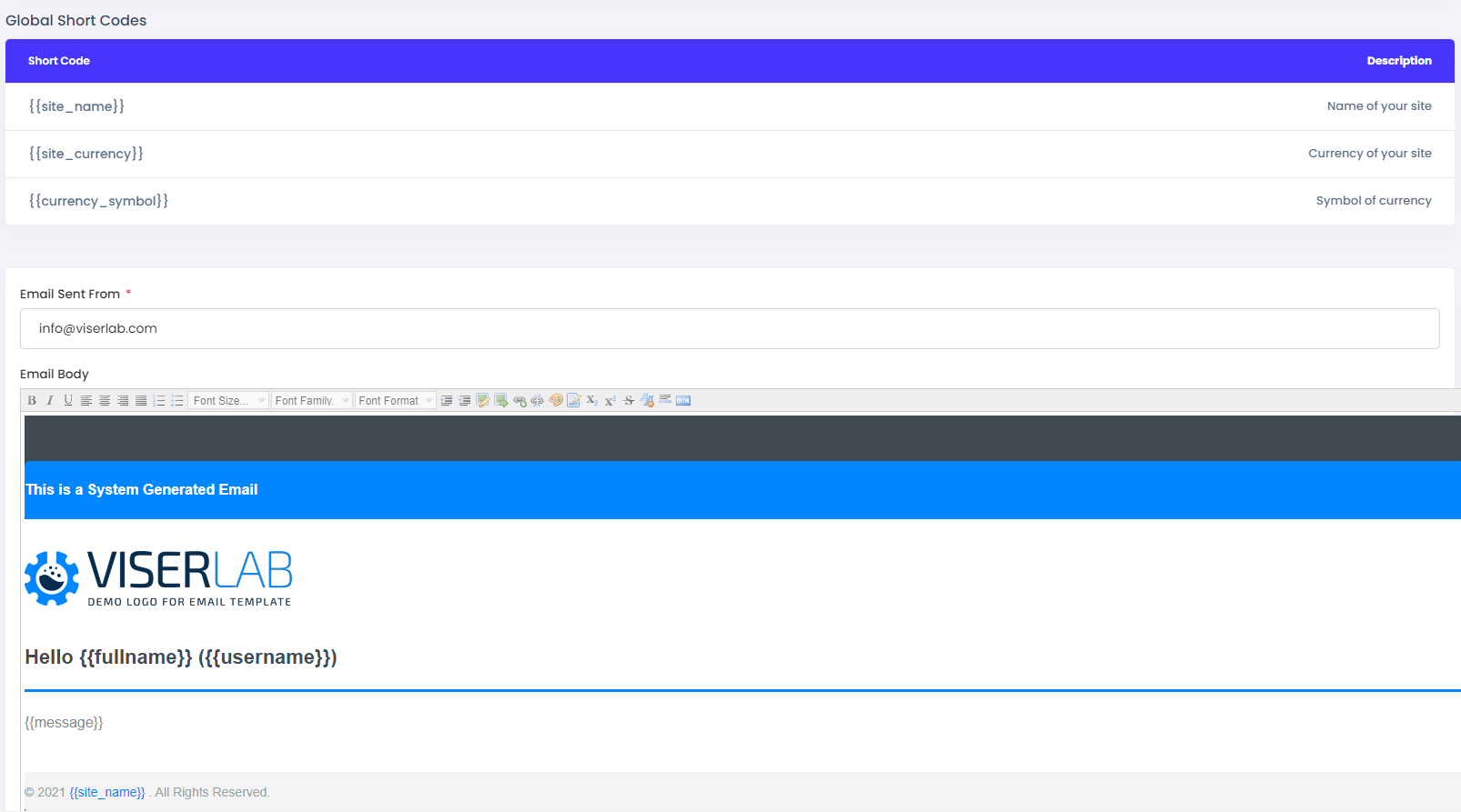Apply subscript formatting
The image size is (1461, 812).
pyautogui.click(x=592, y=400)
